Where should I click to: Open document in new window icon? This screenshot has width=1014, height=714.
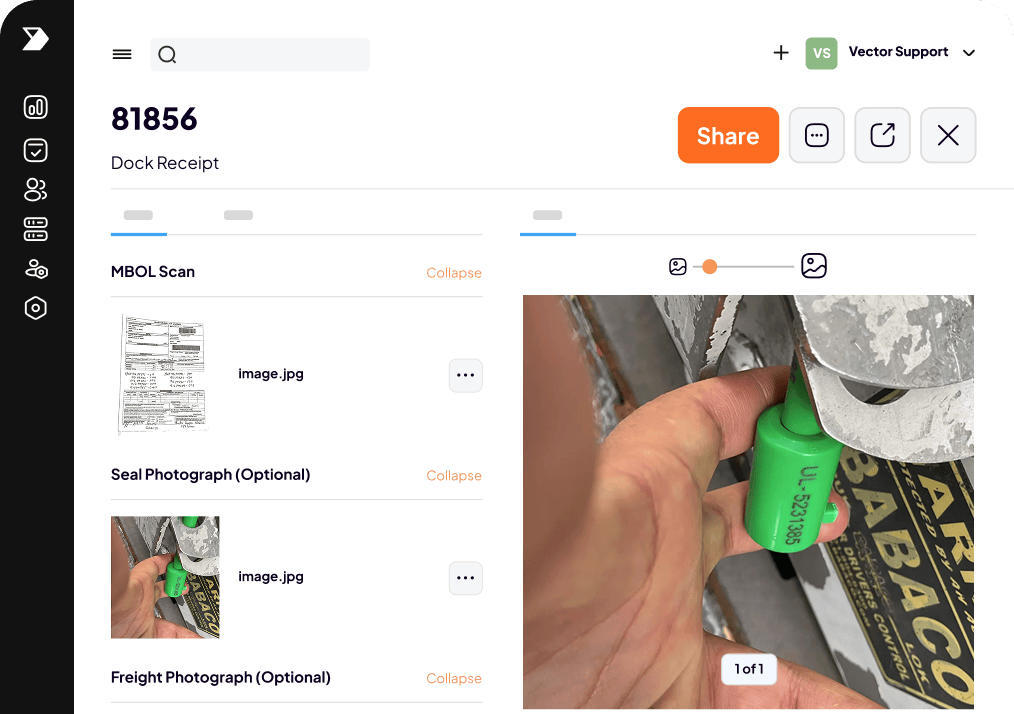[882, 135]
